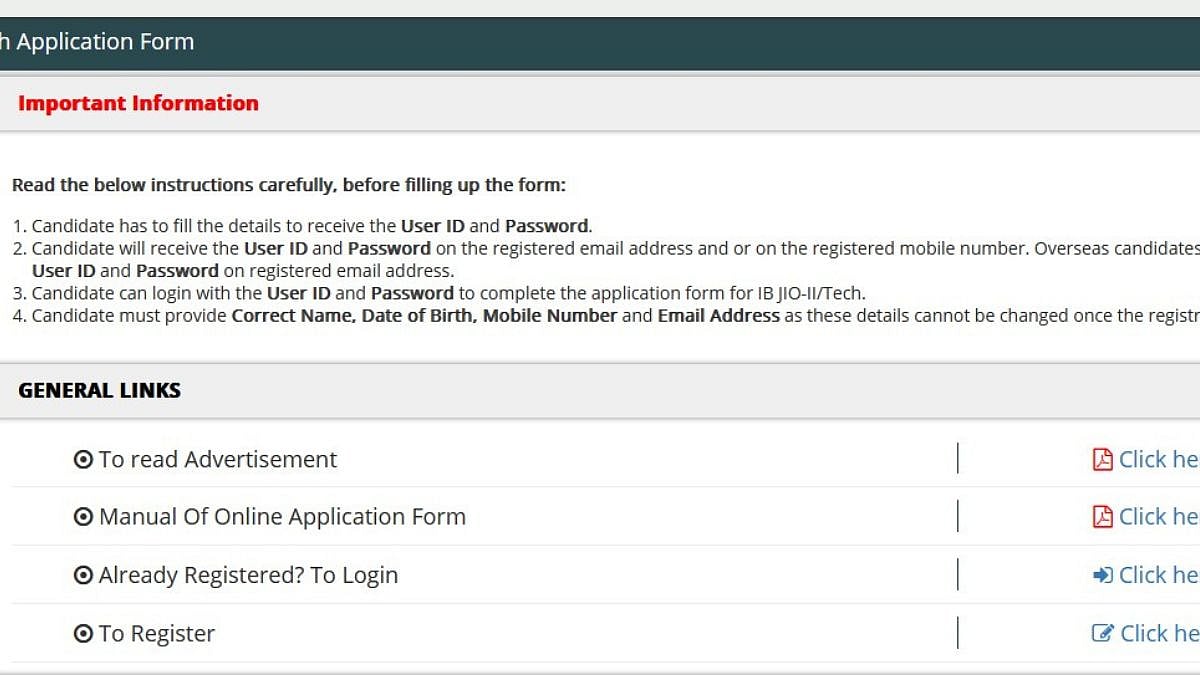The width and height of the screenshot is (1200, 675).
Task: Open the Advertisement via its Click here link
Action: click(1158, 460)
